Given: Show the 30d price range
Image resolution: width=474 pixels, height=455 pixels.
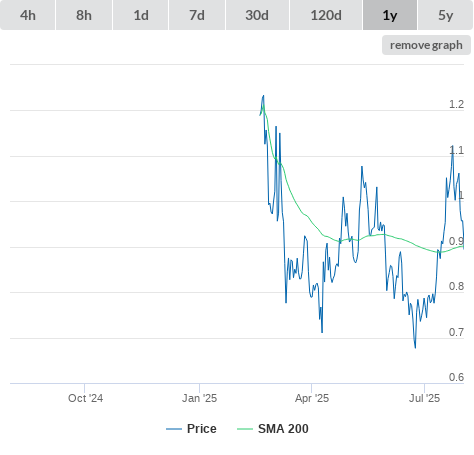Looking at the screenshot, I should pos(257,15).
